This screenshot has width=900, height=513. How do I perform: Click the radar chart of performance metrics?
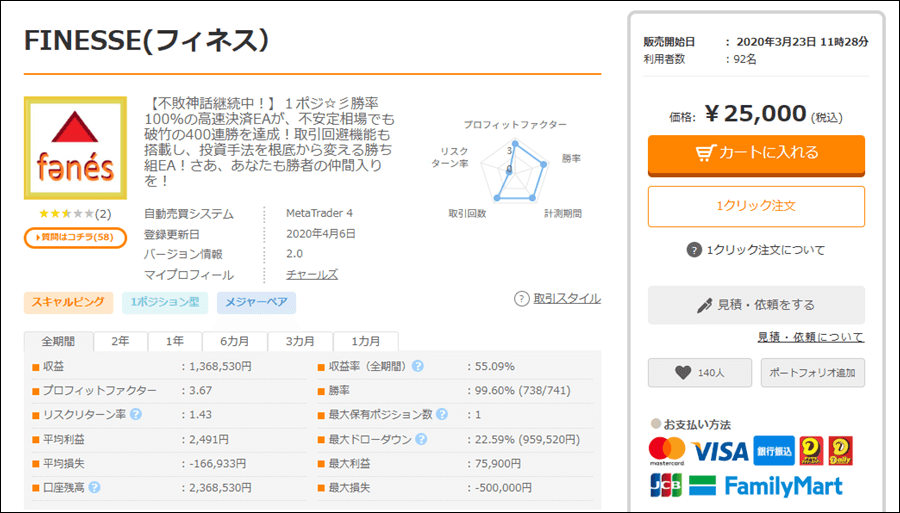coord(515,172)
